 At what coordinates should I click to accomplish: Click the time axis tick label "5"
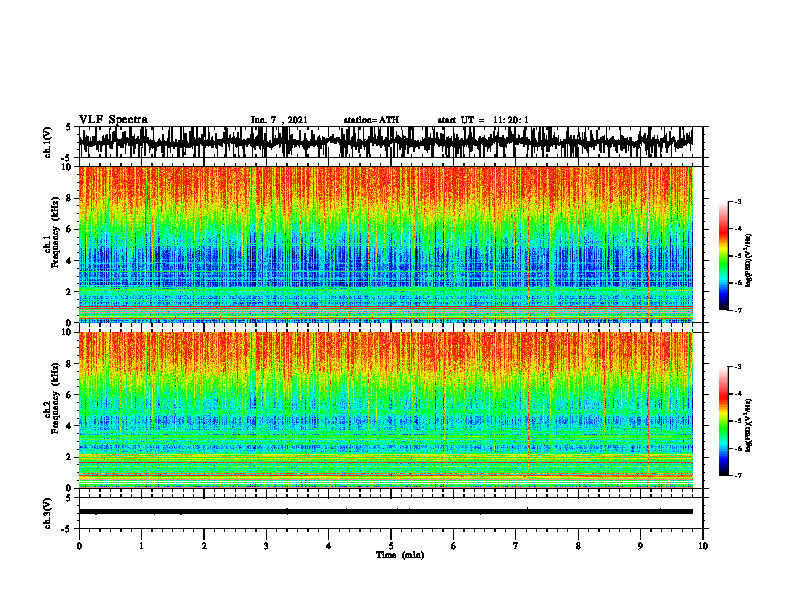(x=391, y=546)
